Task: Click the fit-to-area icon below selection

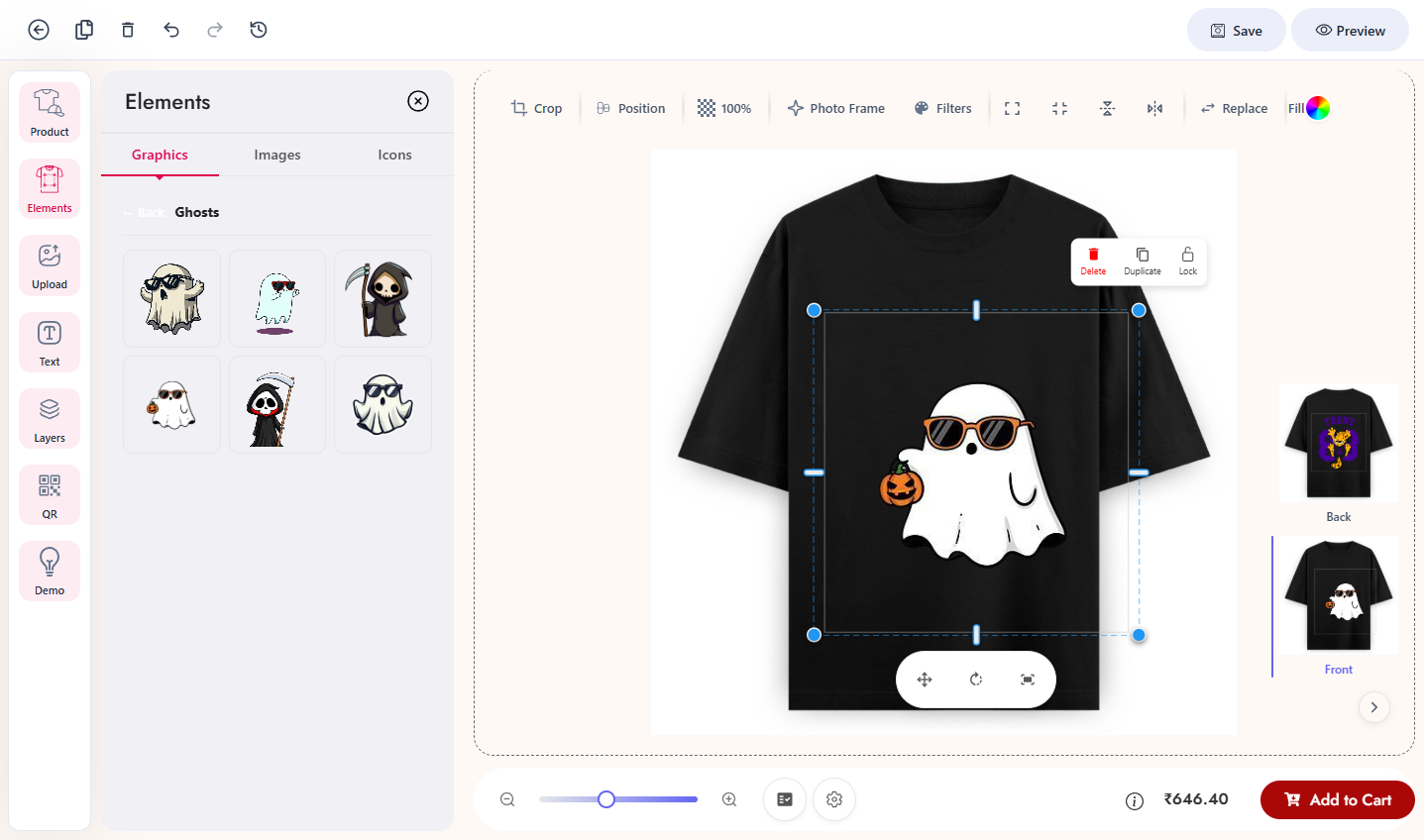Action: pyautogui.click(x=1028, y=680)
